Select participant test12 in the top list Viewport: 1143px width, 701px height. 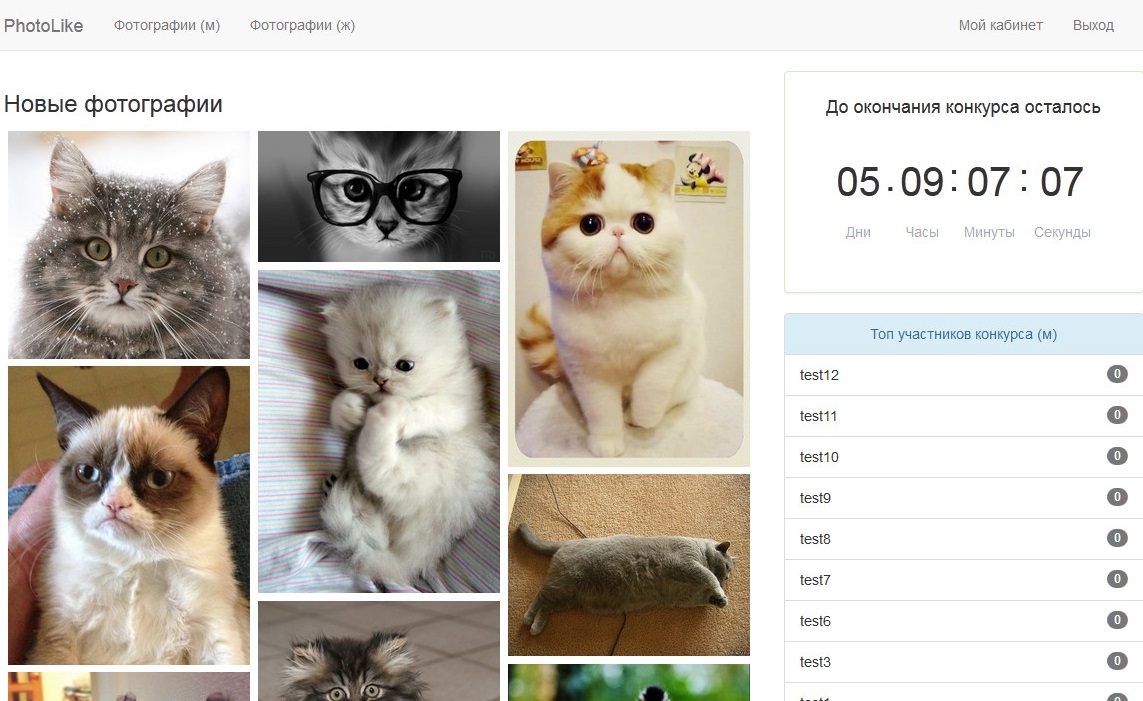(964, 375)
